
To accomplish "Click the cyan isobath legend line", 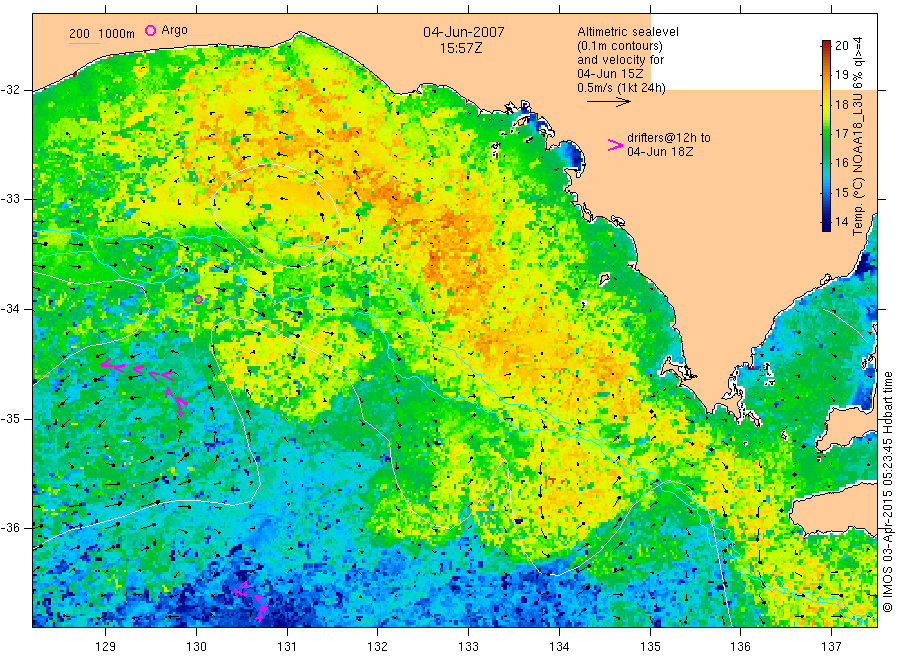I will click(84, 44).
